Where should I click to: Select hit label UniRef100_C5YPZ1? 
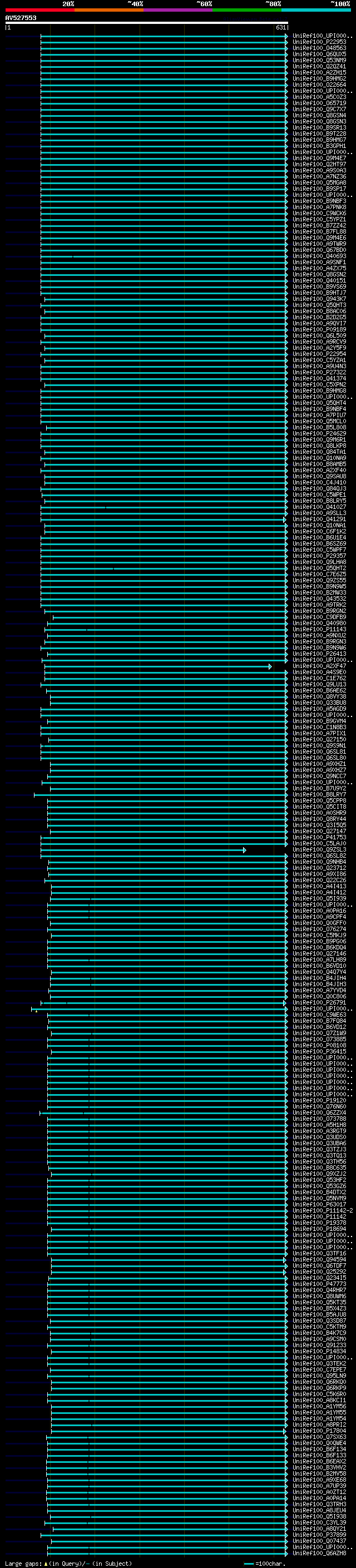[319, 219]
